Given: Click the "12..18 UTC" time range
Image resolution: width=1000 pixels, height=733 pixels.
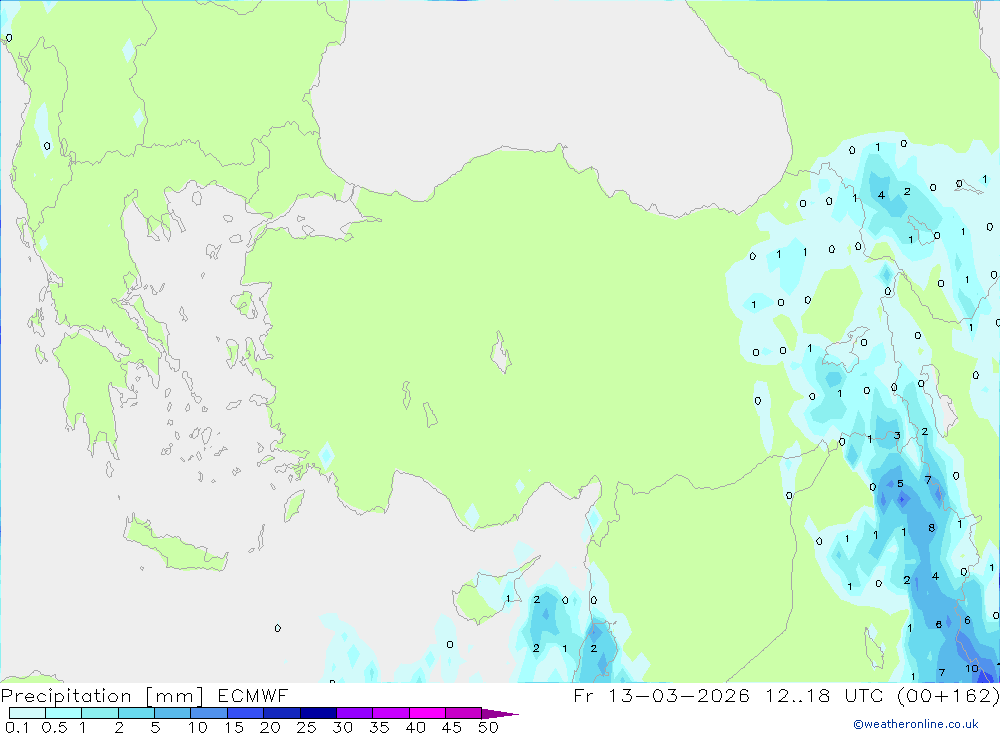Looking at the screenshot, I should pos(825,695).
